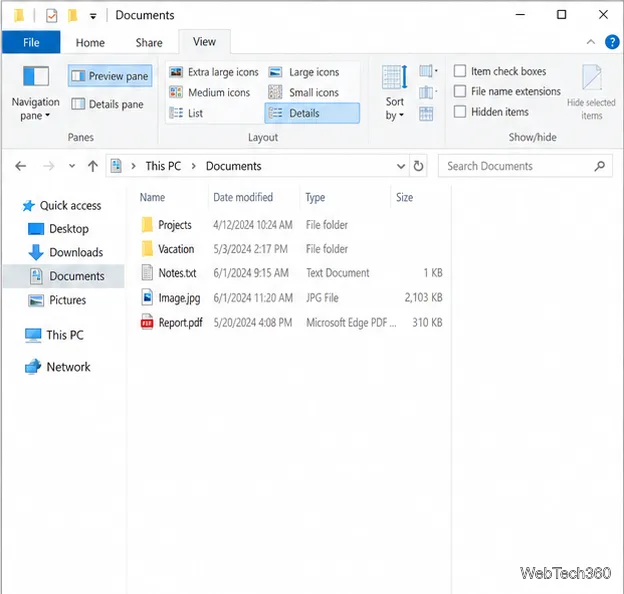Viewport: 624px width, 594px height.
Task: Select List layout
Action: [186, 113]
